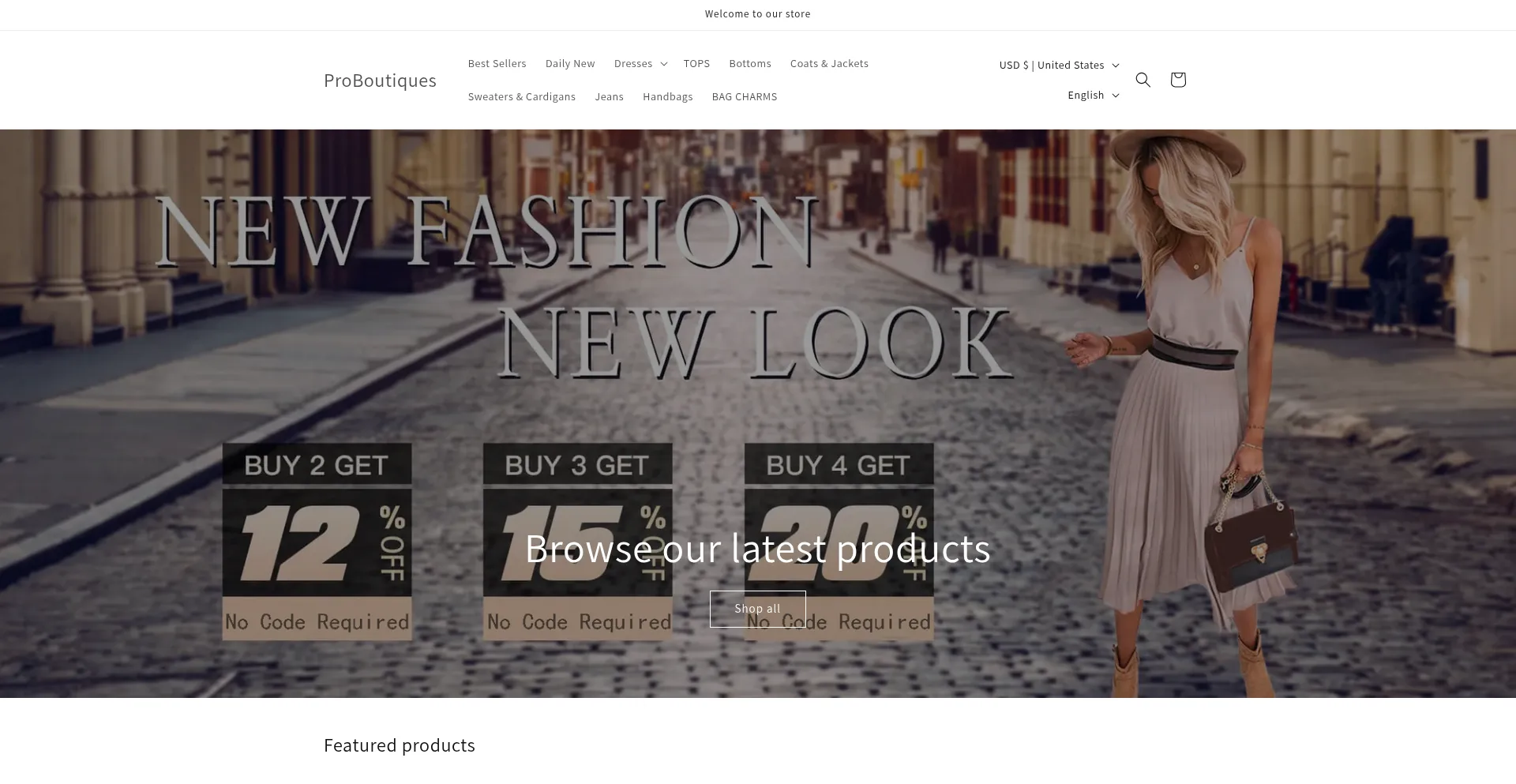This screenshot has width=1516, height=784.
Task: Click the ProBoutiques store logo
Action: pyautogui.click(x=380, y=81)
